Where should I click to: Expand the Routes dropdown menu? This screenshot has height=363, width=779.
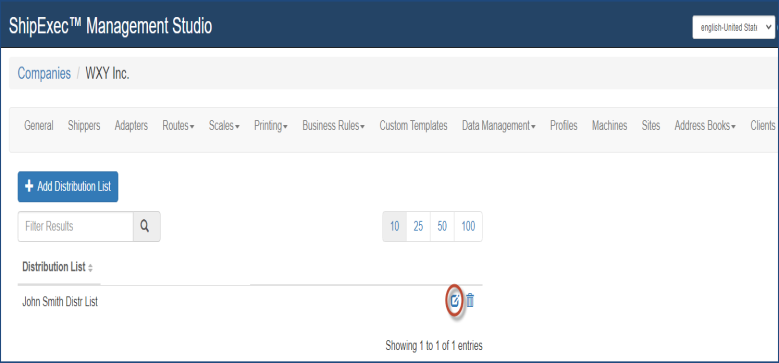click(x=178, y=126)
